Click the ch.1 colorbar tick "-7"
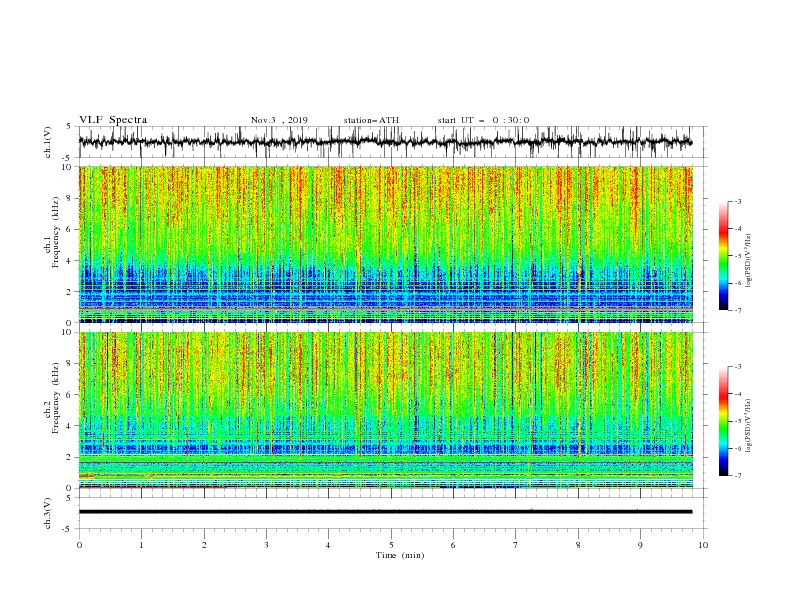 point(737,310)
